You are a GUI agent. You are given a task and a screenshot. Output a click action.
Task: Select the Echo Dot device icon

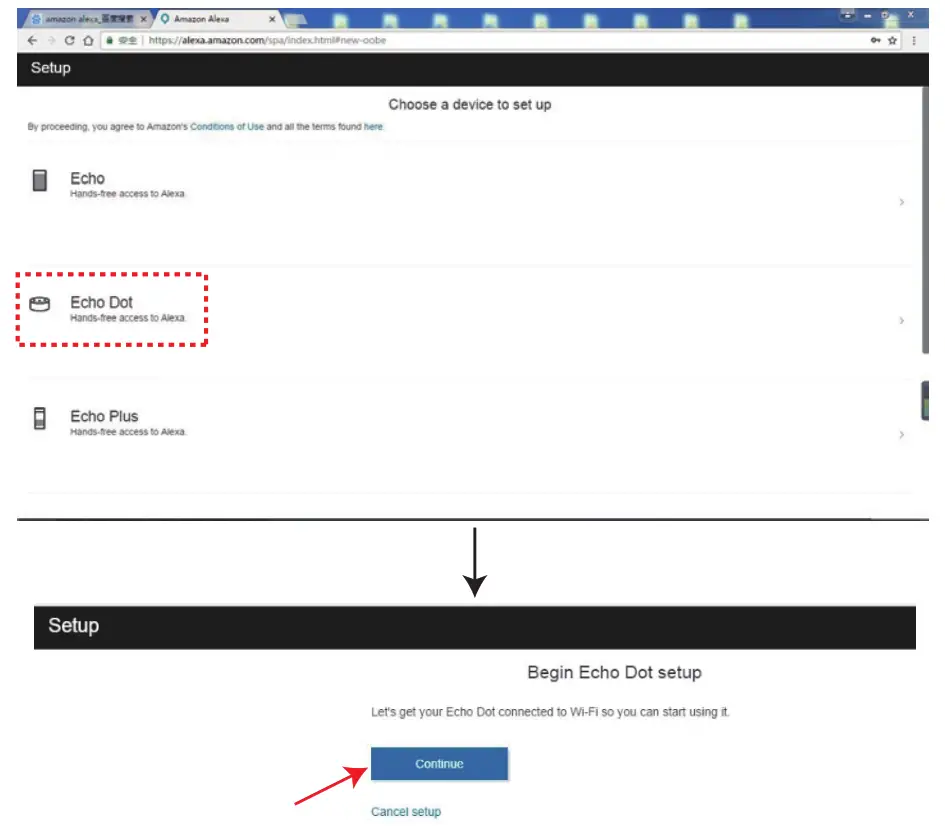pos(40,304)
